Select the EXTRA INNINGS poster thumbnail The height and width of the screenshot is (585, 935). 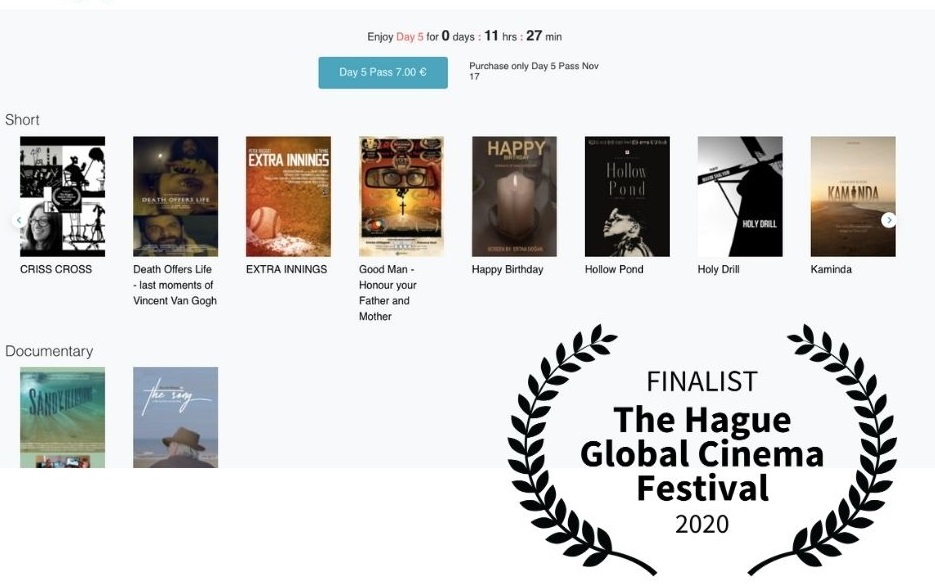289,197
